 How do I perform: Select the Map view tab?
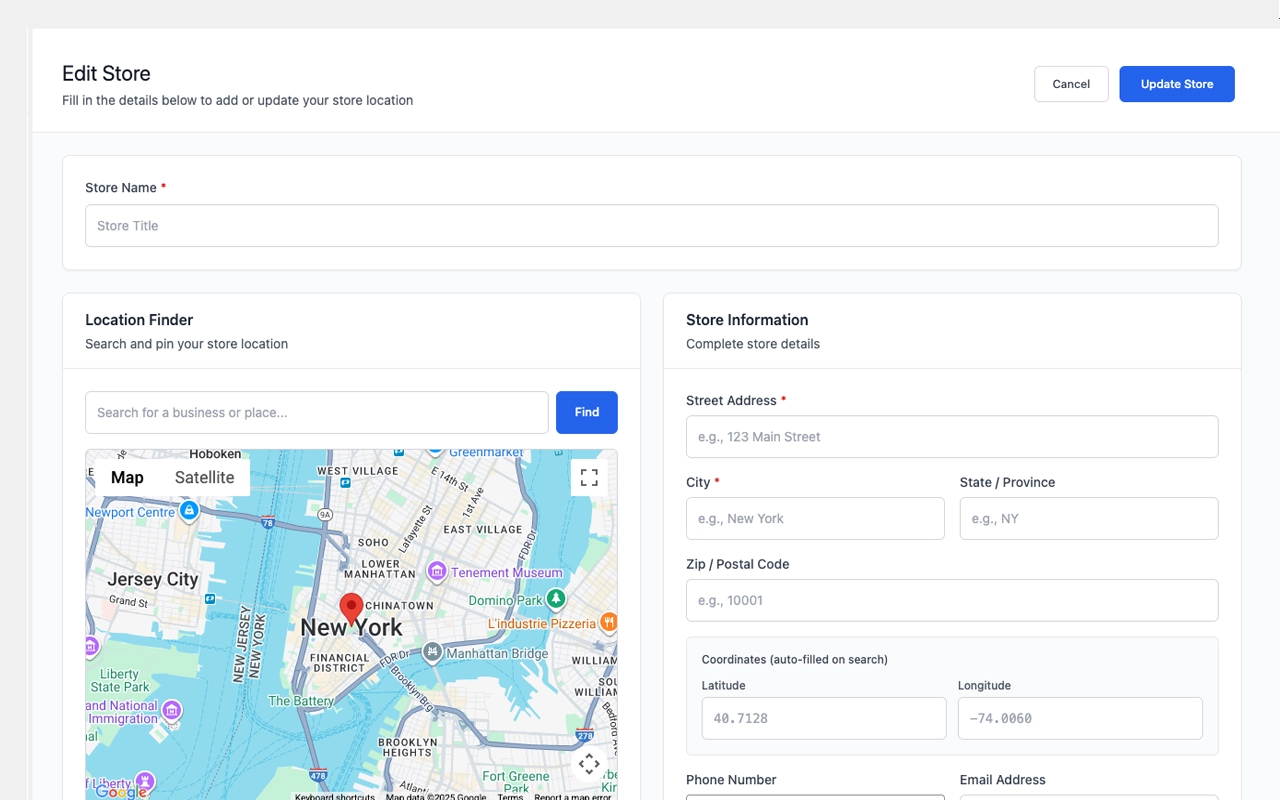pos(126,477)
